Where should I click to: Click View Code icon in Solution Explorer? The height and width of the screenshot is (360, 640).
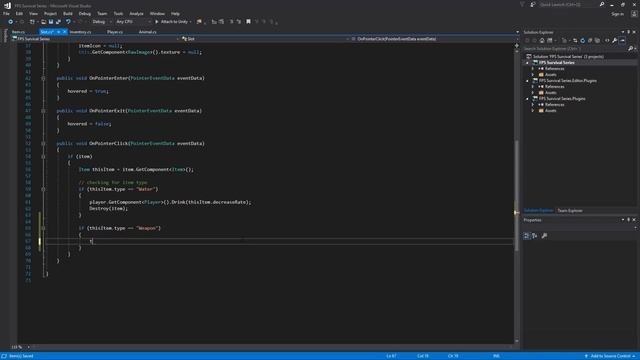607,40
